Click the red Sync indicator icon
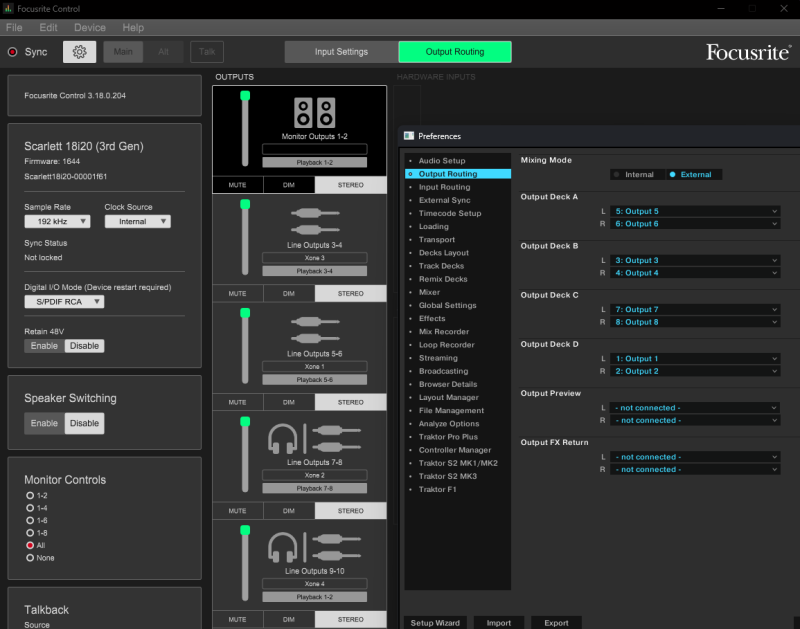 pyautogui.click(x=13, y=52)
